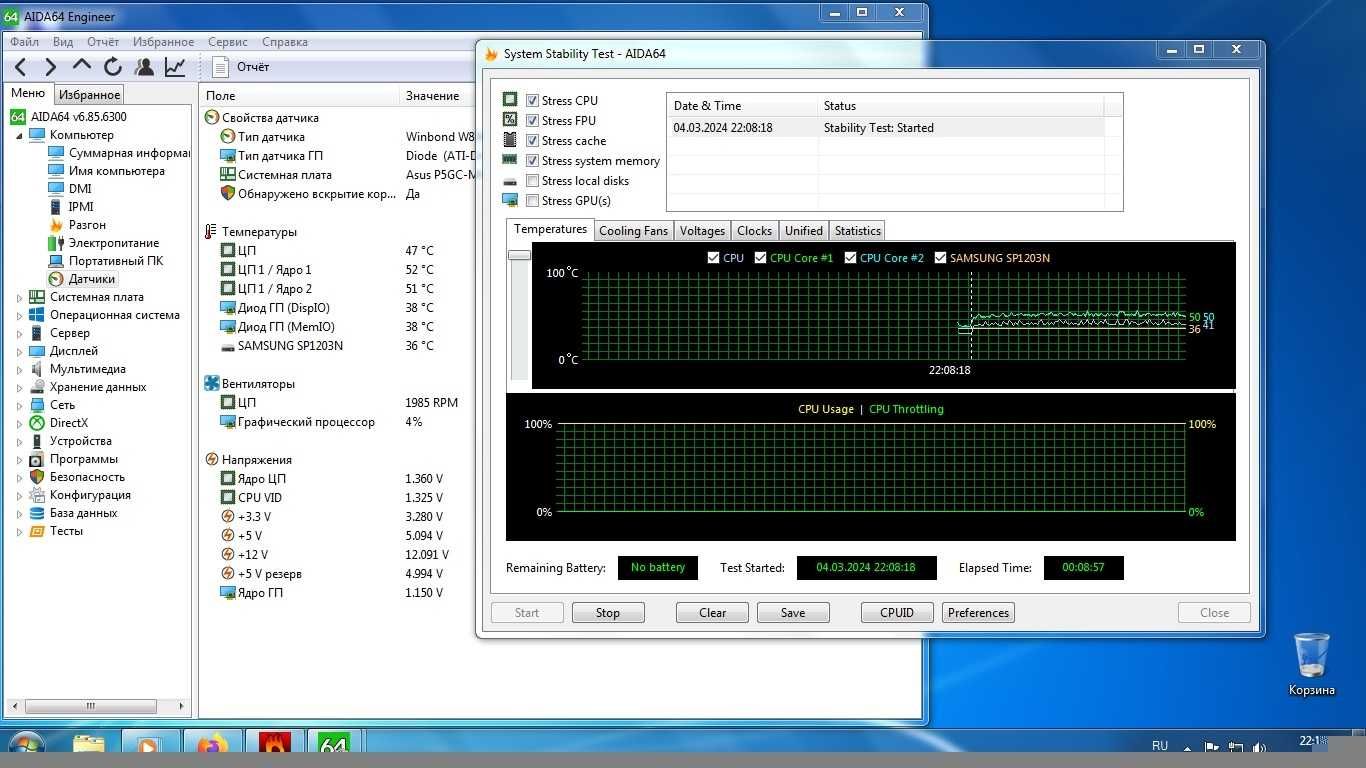This screenshot has width=1366, height=768.
Task: Click the tree panel horizontal scrollbar
Action: pos(90,706)
